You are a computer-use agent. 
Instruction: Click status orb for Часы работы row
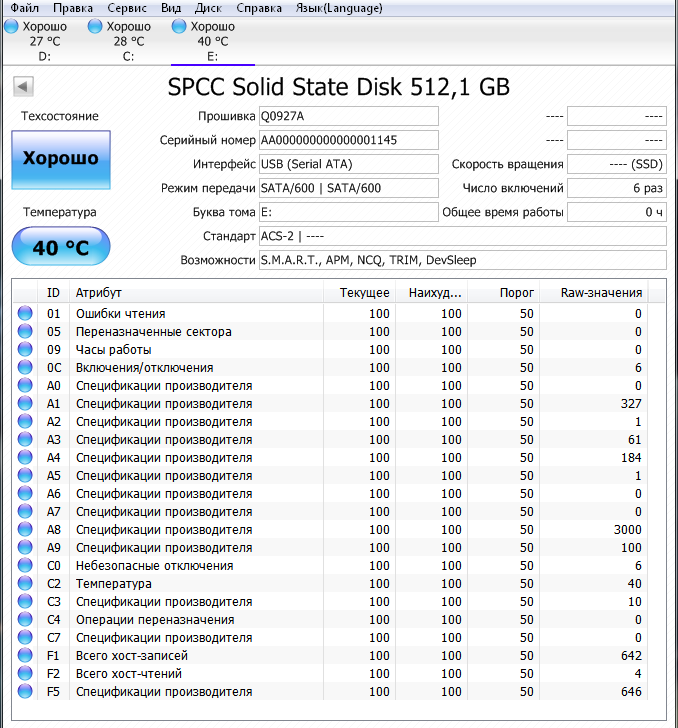click(25, 350)
